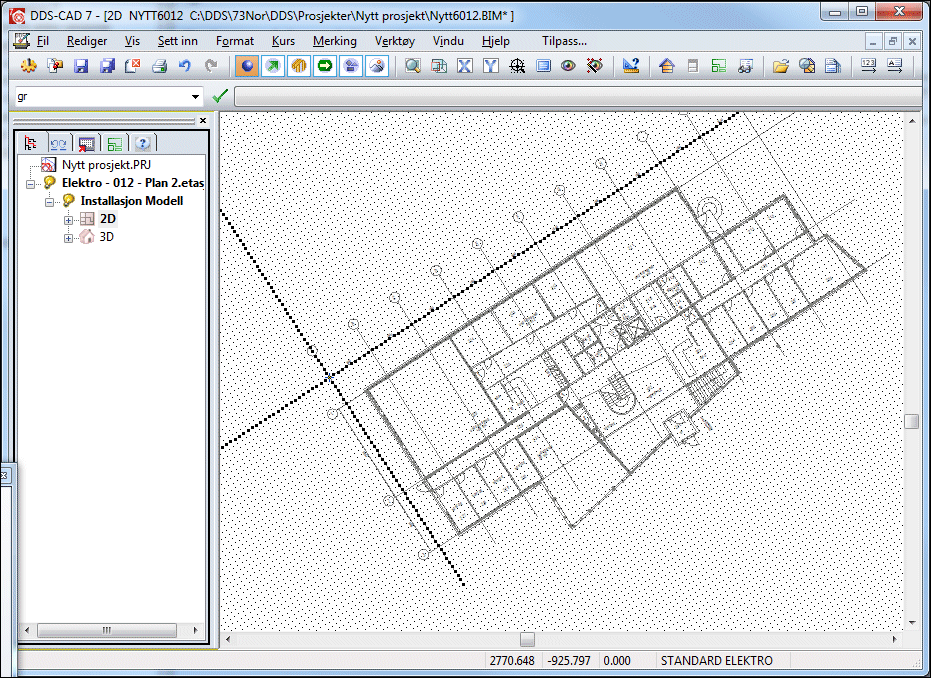Screen dimensions: 931x678
Task: Toggle the green right-arrow mode button
Action: (x=324, y=66)
